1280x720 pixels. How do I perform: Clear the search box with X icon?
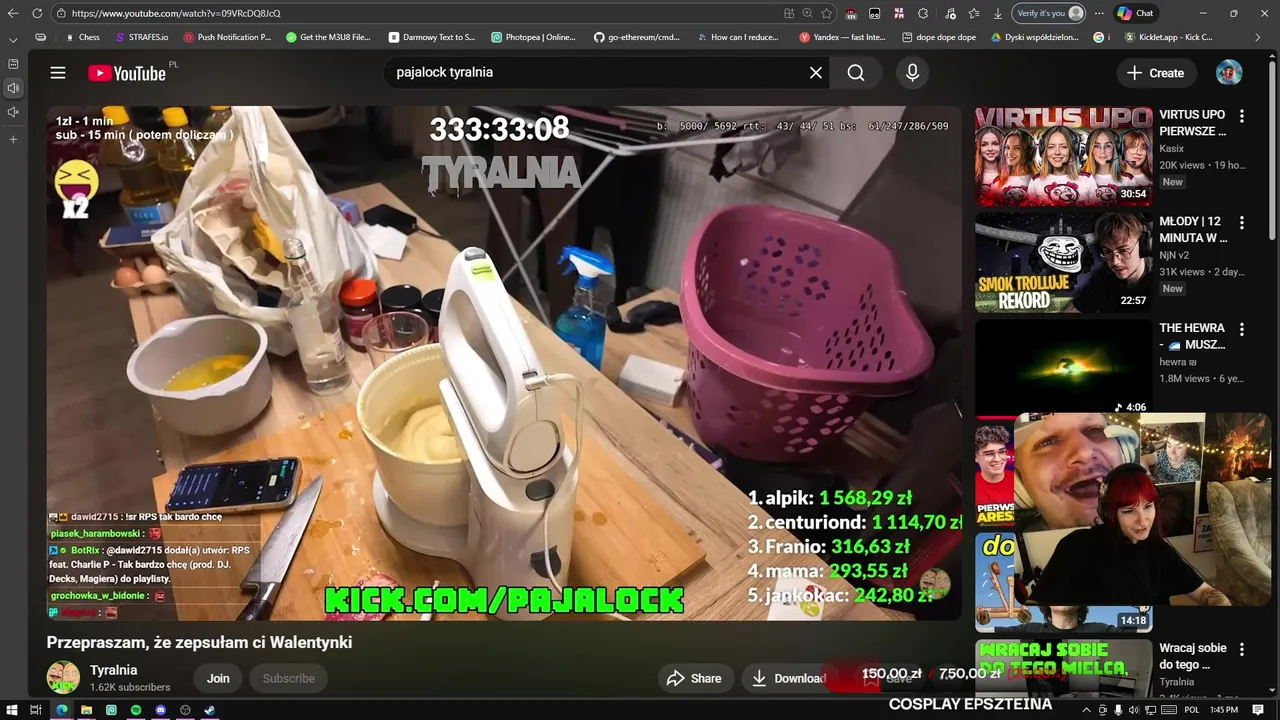(x=816, y=73)
